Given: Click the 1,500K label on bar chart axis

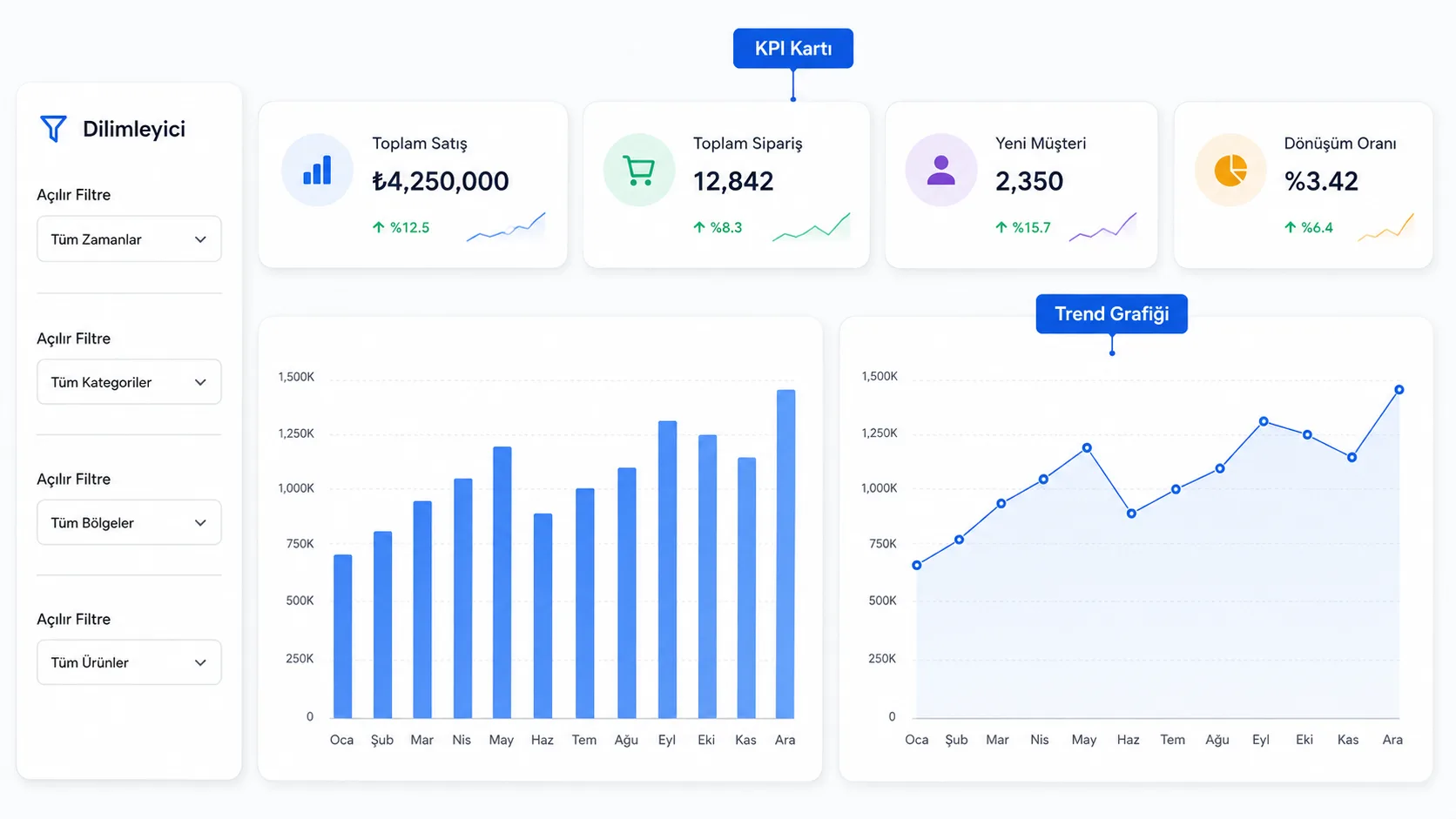Looking at the screenshot, I should click(296, 377).
